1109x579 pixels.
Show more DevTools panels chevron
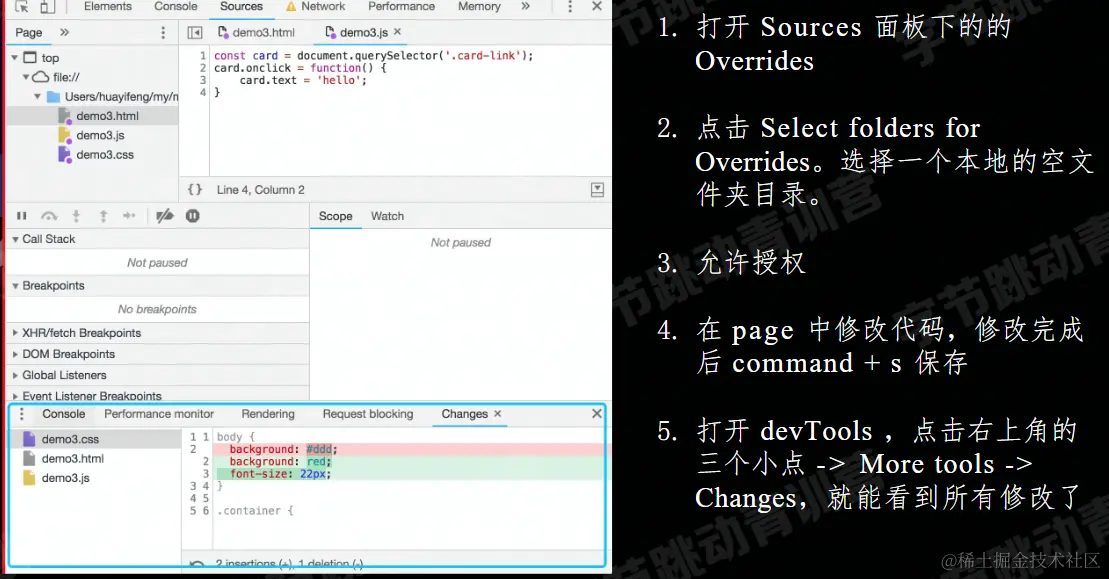point(525,6)
